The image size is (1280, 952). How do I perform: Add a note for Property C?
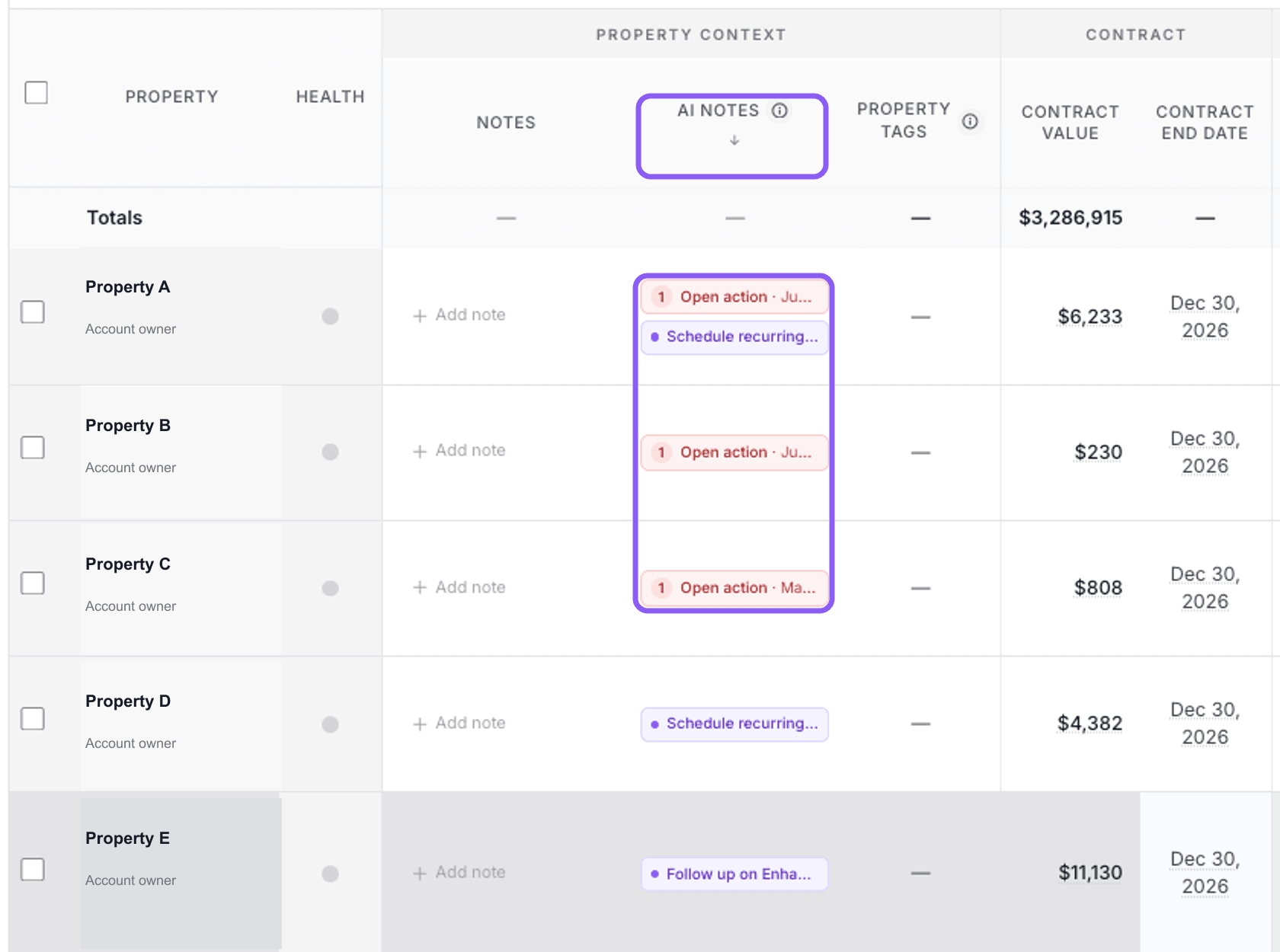point(459,587)
